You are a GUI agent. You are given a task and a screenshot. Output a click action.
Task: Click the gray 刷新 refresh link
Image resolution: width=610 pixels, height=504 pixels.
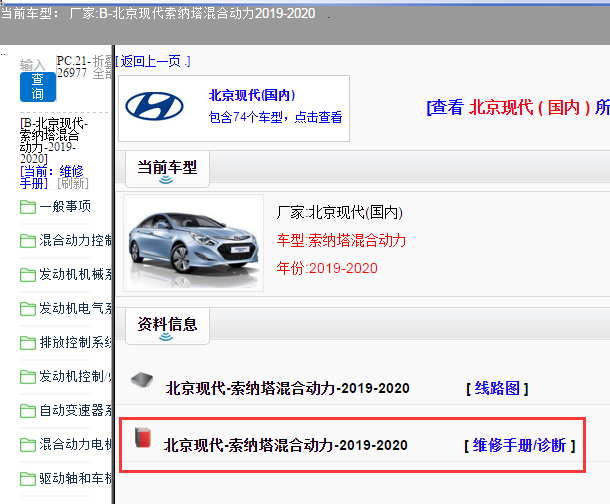pos(73,183)
